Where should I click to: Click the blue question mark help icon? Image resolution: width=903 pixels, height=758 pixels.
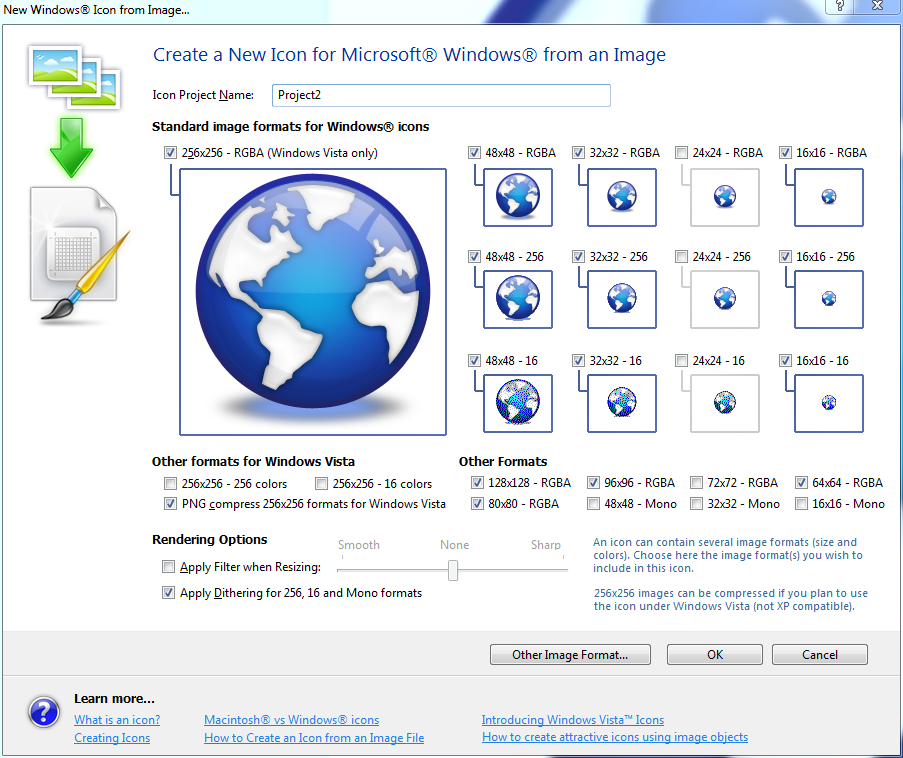(44, 712)
